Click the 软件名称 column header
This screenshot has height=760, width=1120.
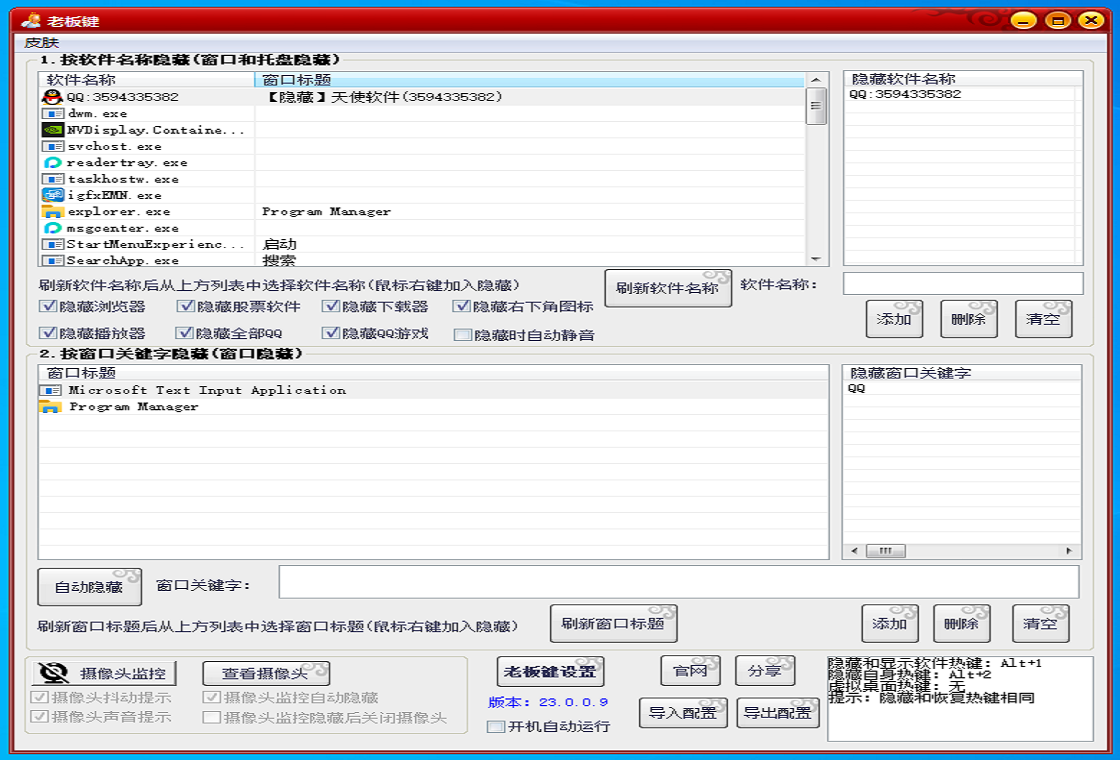146,80
